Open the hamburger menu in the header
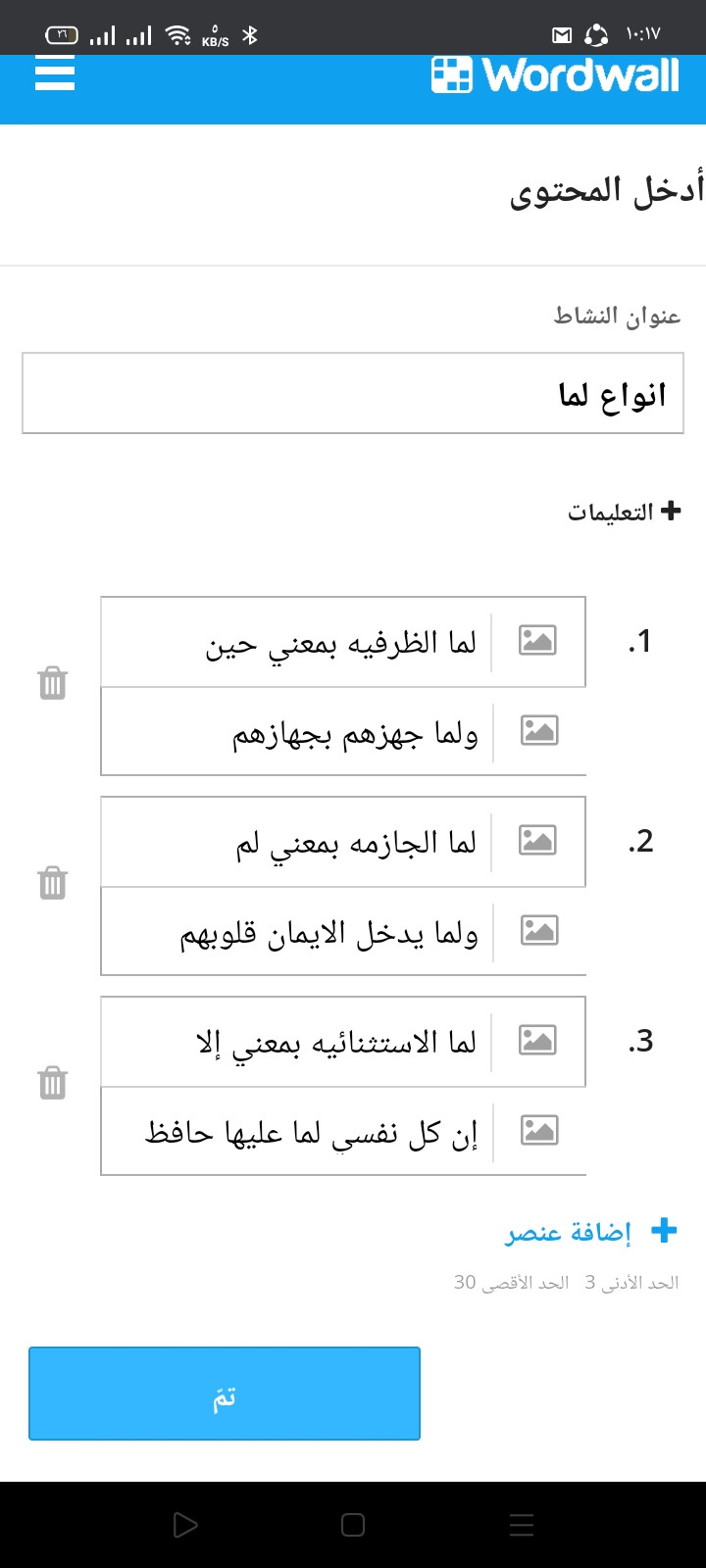Image resolution: width=706 pixels, height=1568 pixels. [x=55, y=73]
